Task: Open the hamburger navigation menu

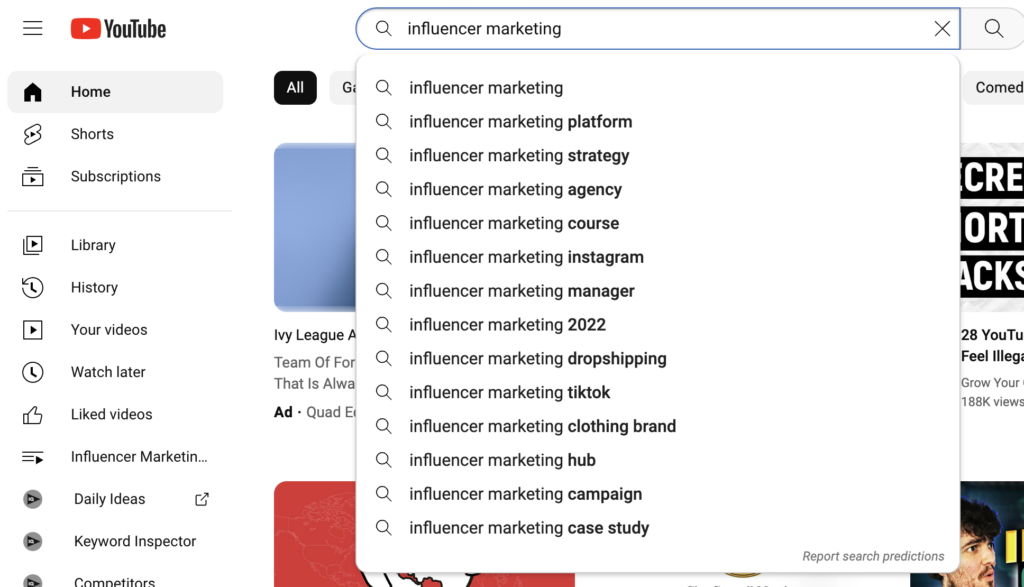Action: tap(32, 28)
